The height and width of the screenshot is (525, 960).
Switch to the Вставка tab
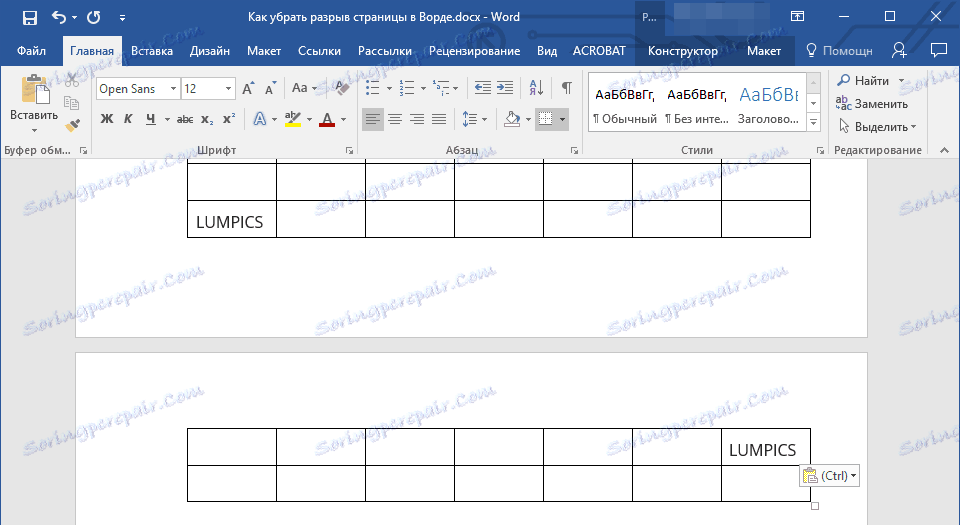pos(152,51)
